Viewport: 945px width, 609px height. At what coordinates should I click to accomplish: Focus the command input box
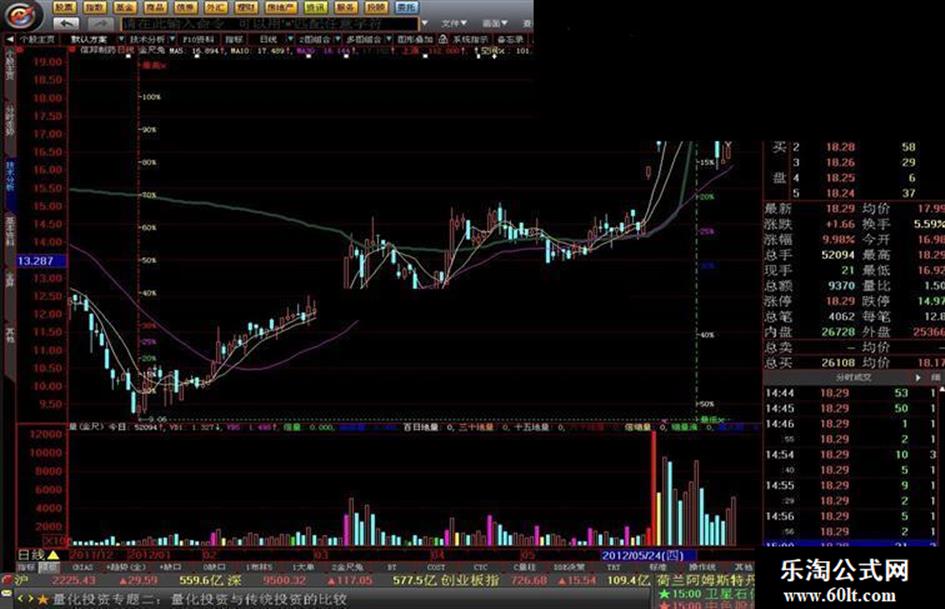click(x=269, y=24)
